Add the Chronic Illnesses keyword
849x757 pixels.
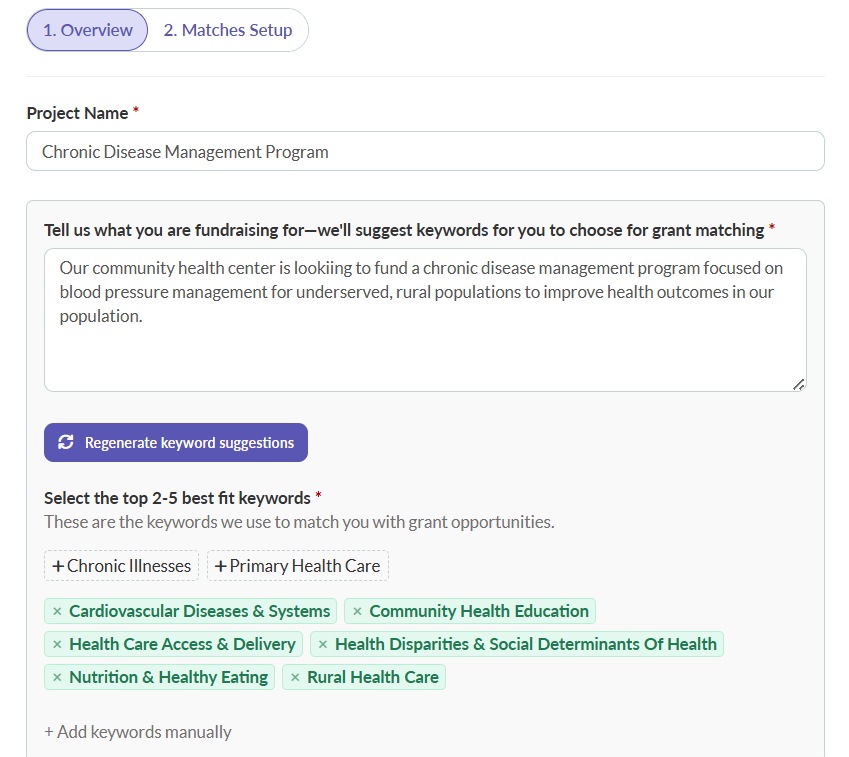pyautogui.click(x=121, y=566)
